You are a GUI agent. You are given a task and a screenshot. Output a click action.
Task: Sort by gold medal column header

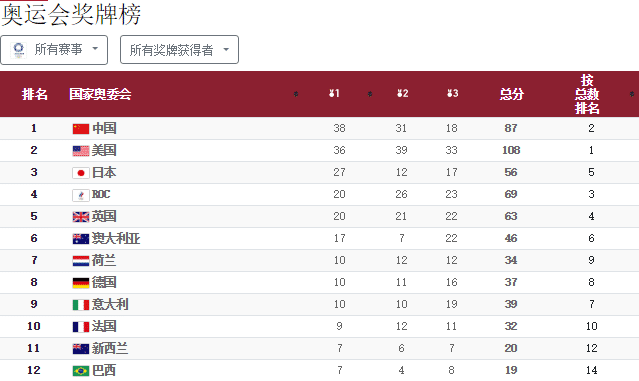334,94
